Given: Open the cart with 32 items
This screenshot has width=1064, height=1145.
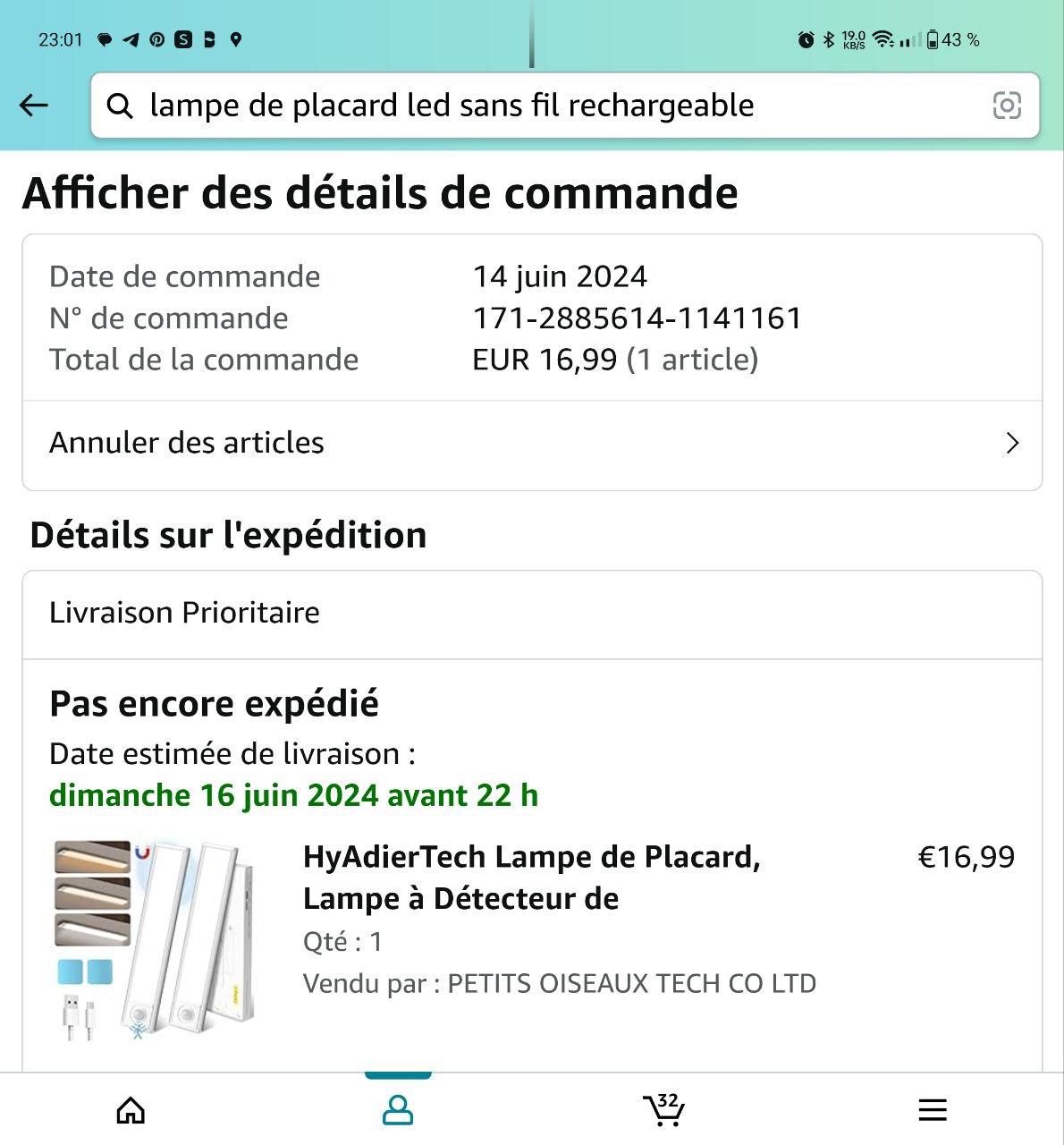Looking at the screenshot, I should (663, 1110).
